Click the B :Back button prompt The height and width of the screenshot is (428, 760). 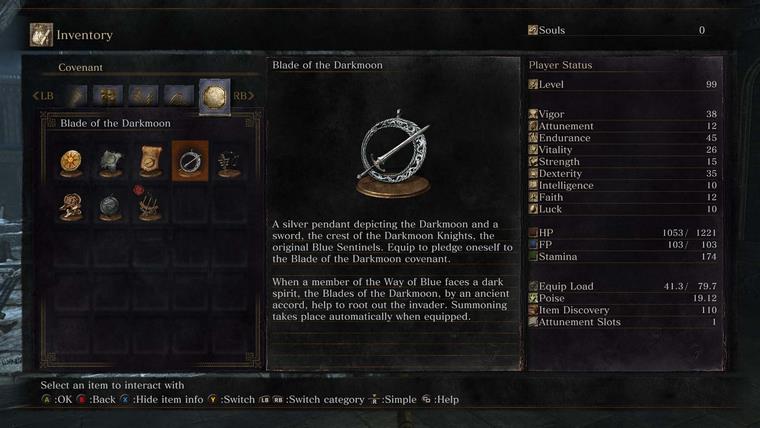coord(96,400)
